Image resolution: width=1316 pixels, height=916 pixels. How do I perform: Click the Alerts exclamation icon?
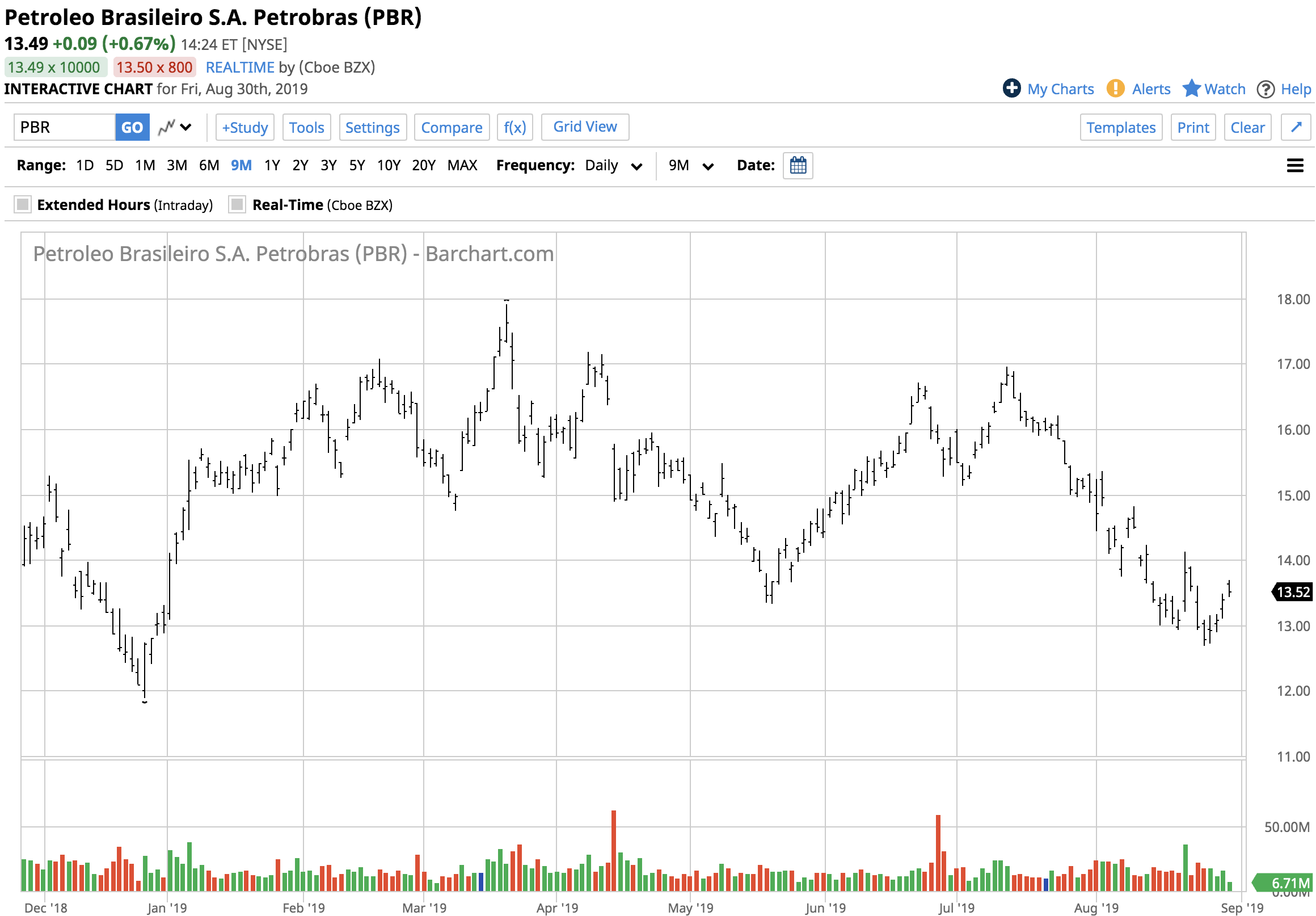pos(1115,89)
